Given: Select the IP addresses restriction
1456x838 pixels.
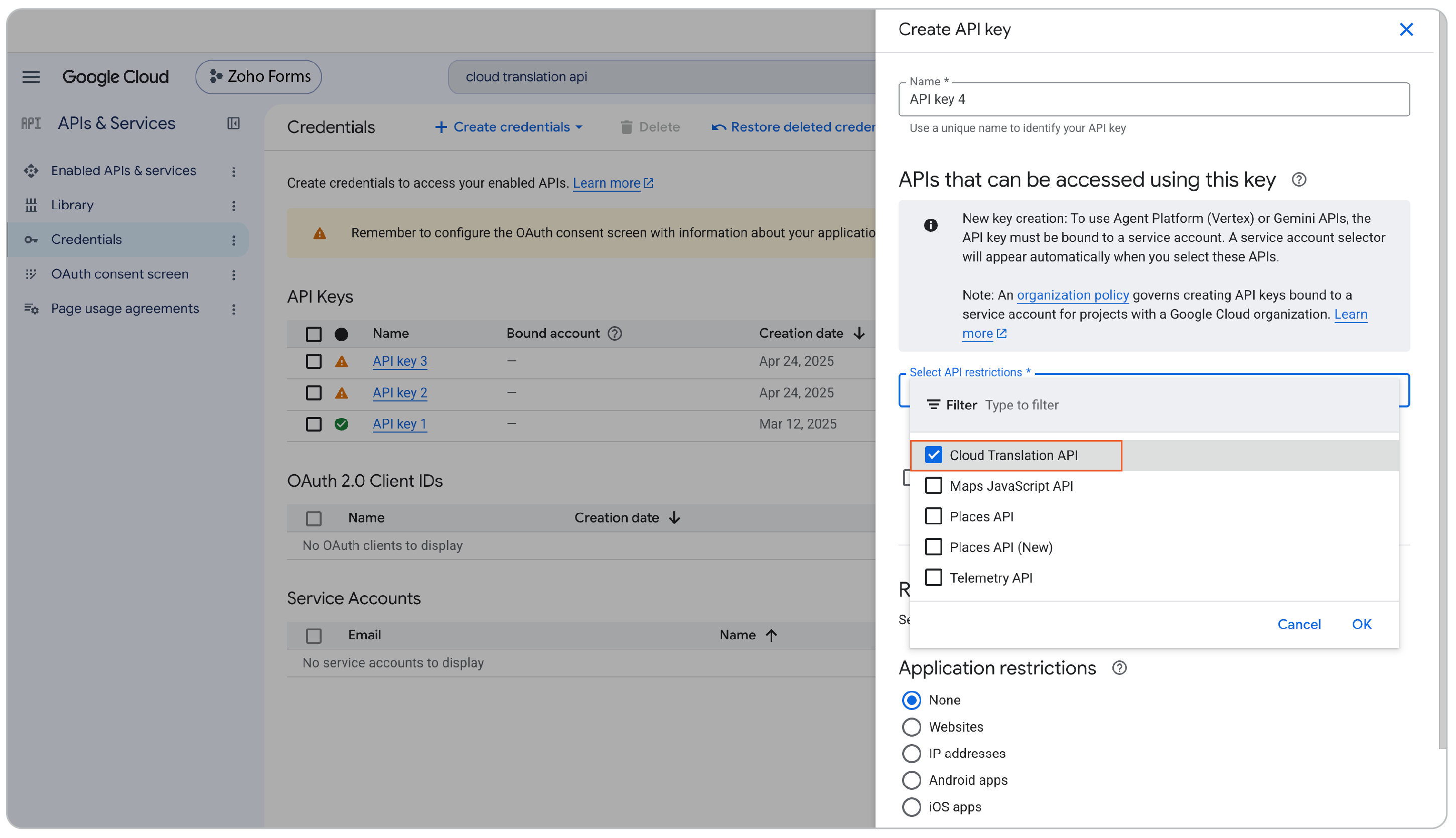Looking at the screenshot, I should click(912, 753).
